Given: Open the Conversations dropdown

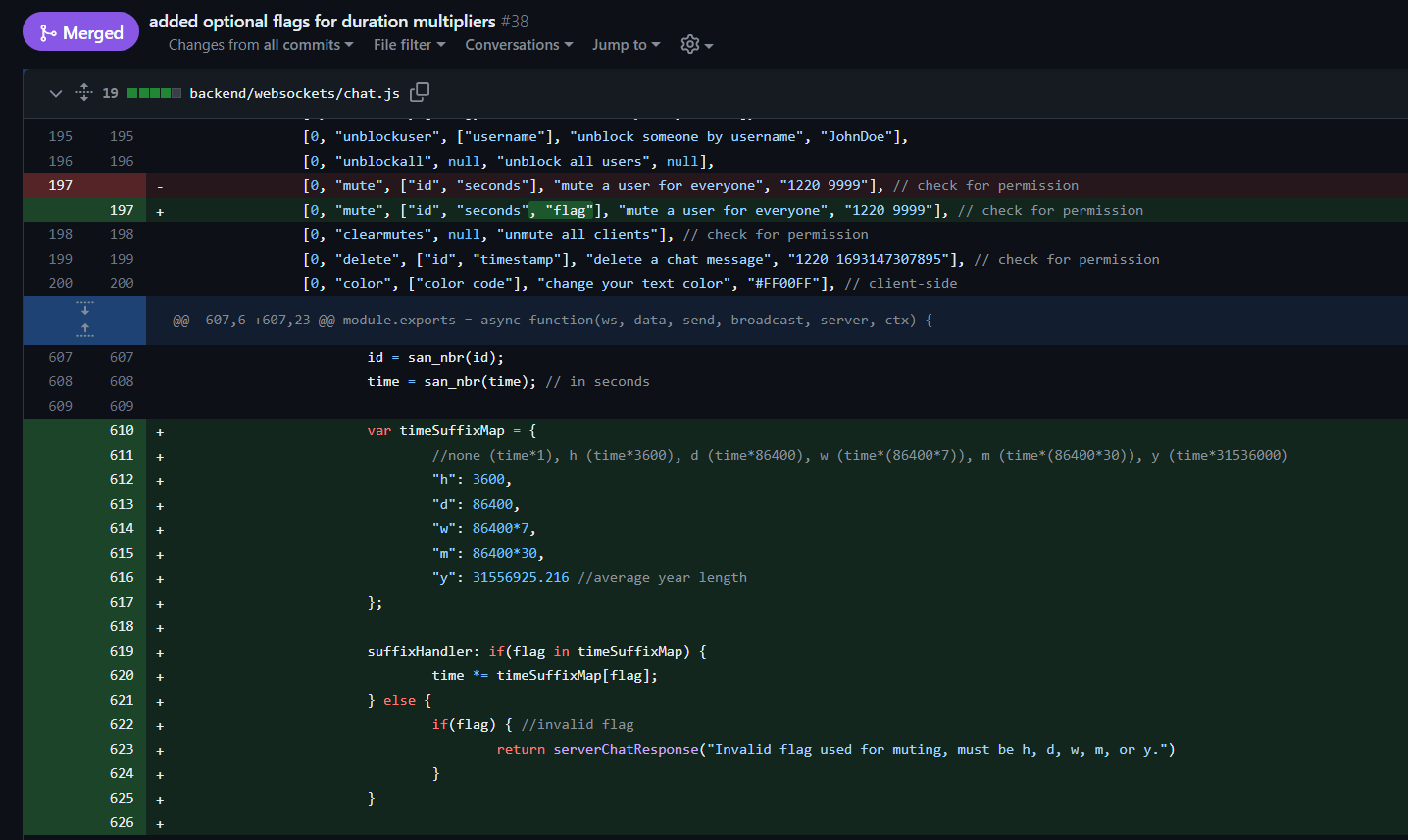Looking at the screenshot, I should point(518,45).
